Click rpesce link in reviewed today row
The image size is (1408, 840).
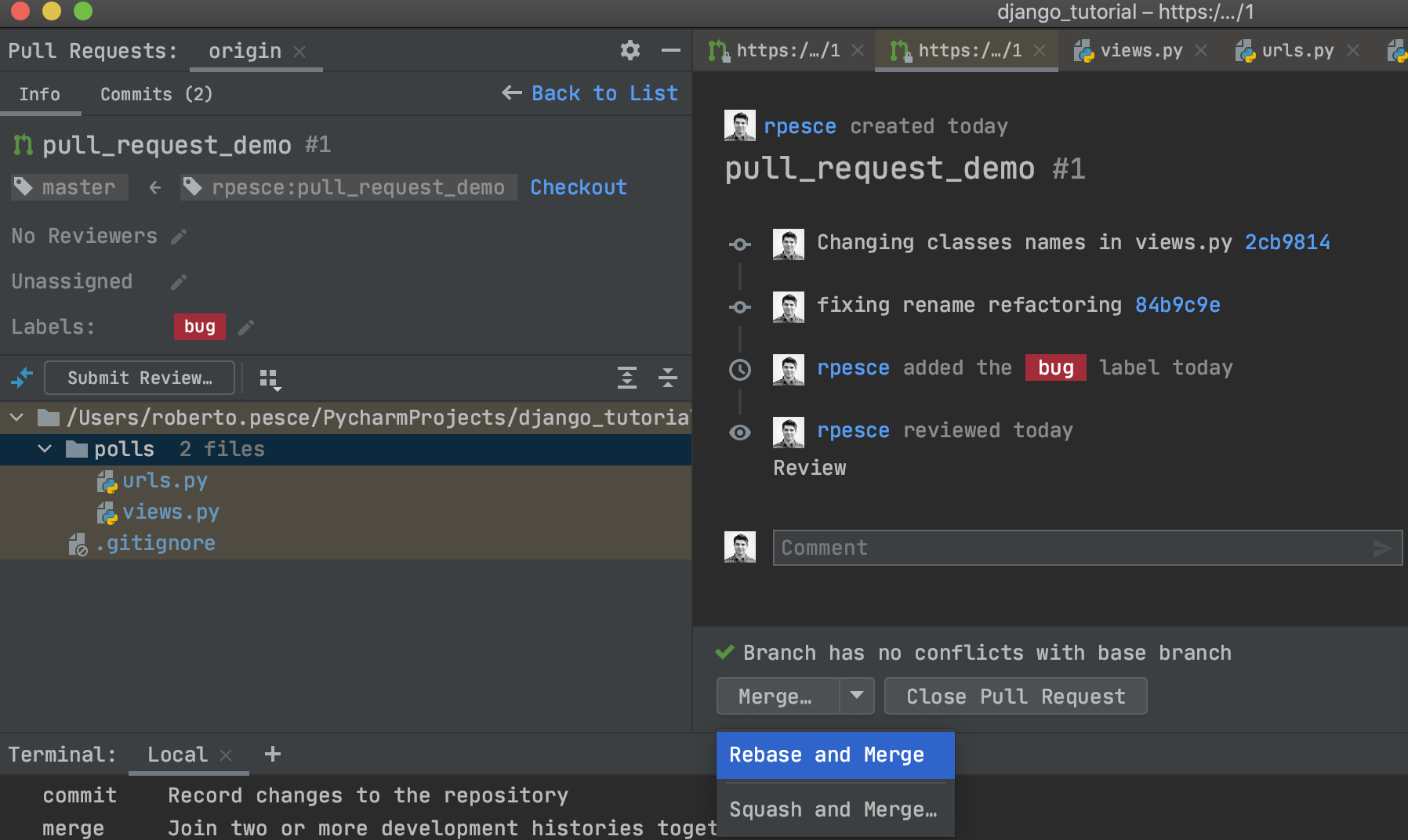coord(853,431)
